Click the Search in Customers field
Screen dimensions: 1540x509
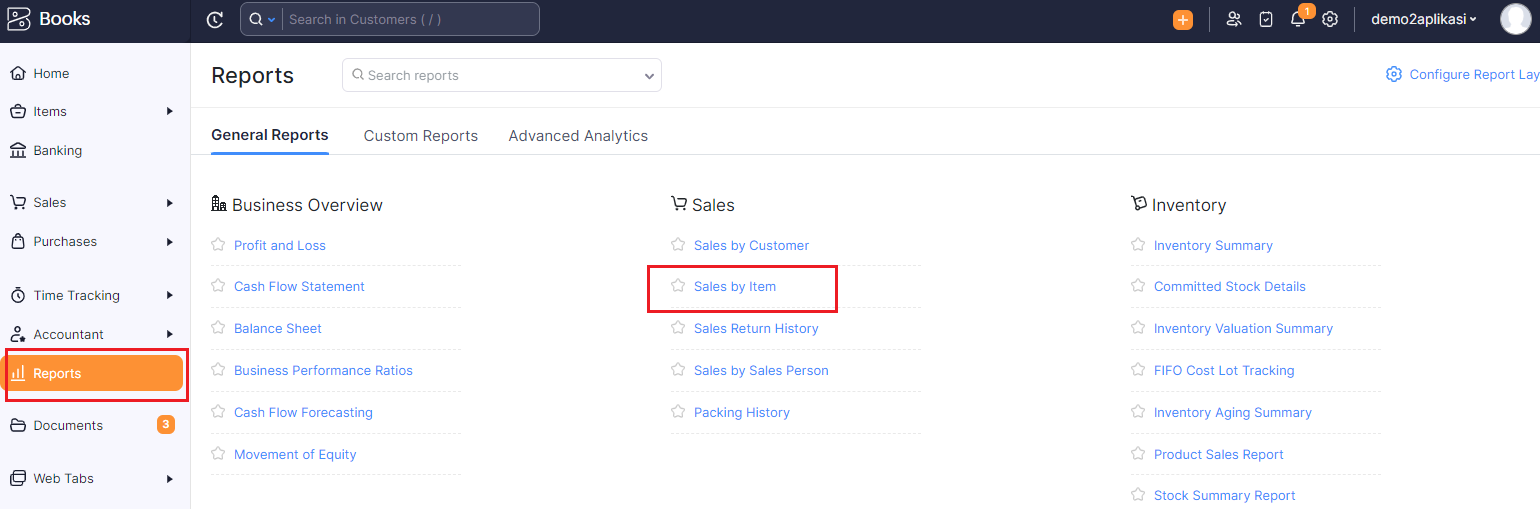coord(411,19)
